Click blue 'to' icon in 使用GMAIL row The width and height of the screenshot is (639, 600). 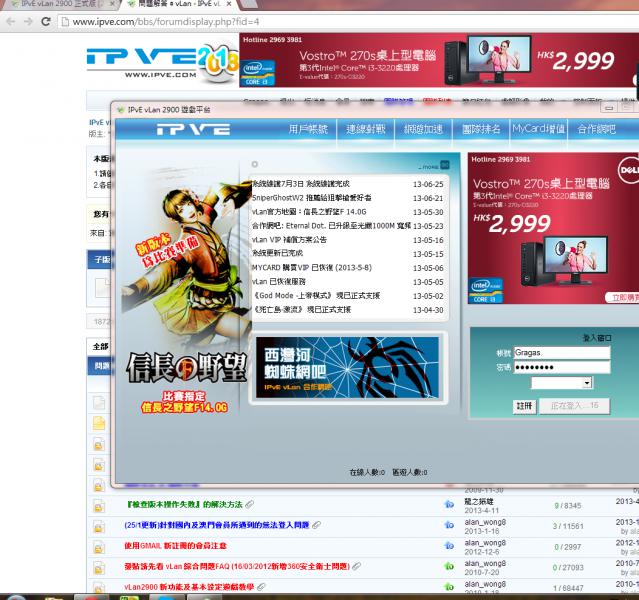coord(449,545)
